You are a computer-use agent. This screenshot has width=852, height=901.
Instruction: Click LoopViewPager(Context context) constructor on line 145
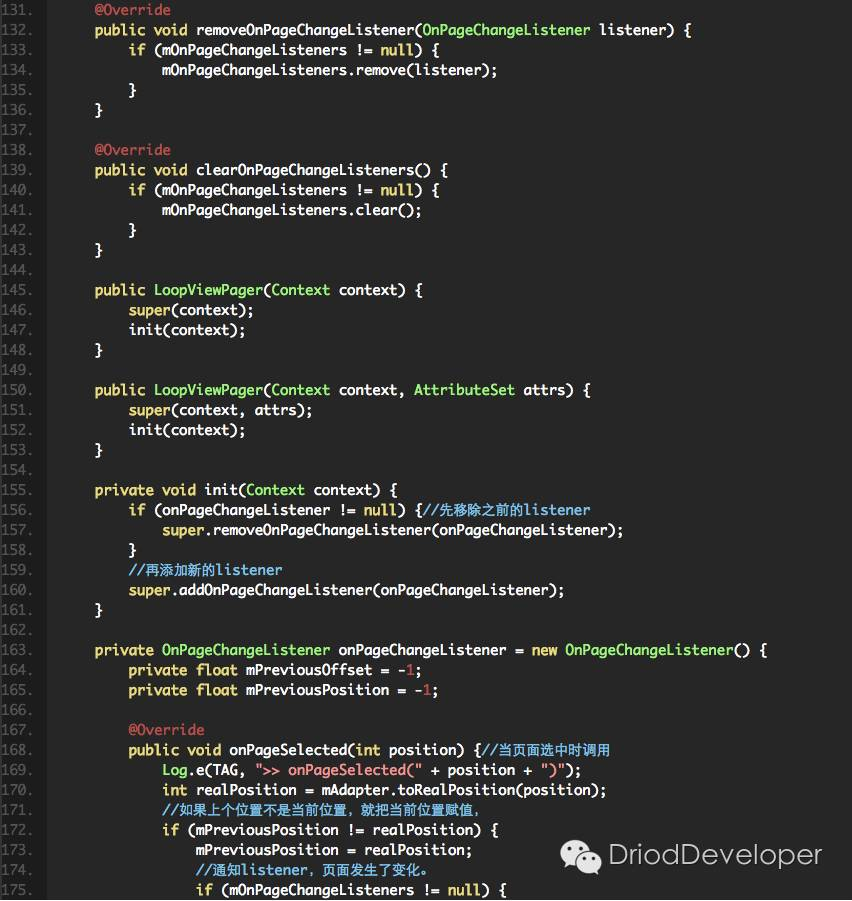click(259, 290)
